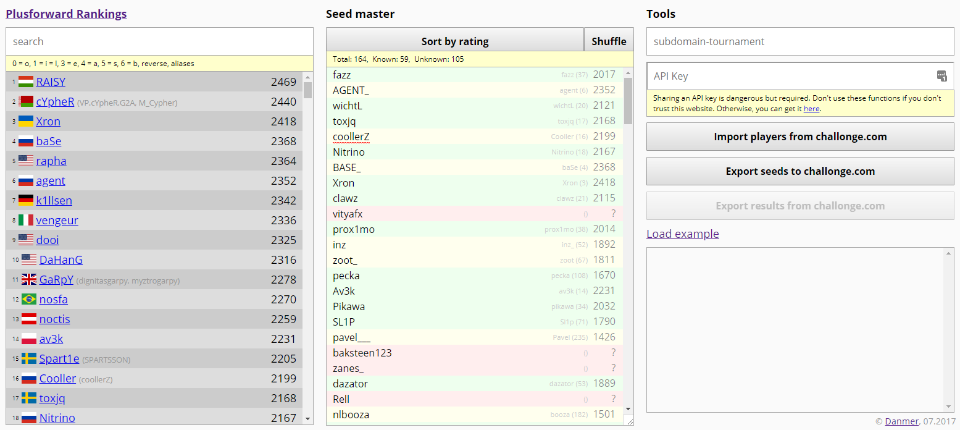This screenshot has width=960, height=430.
Task: Open the Plusforward Rankings heading link
Action: pyautogui.click(x=66, y=14)
